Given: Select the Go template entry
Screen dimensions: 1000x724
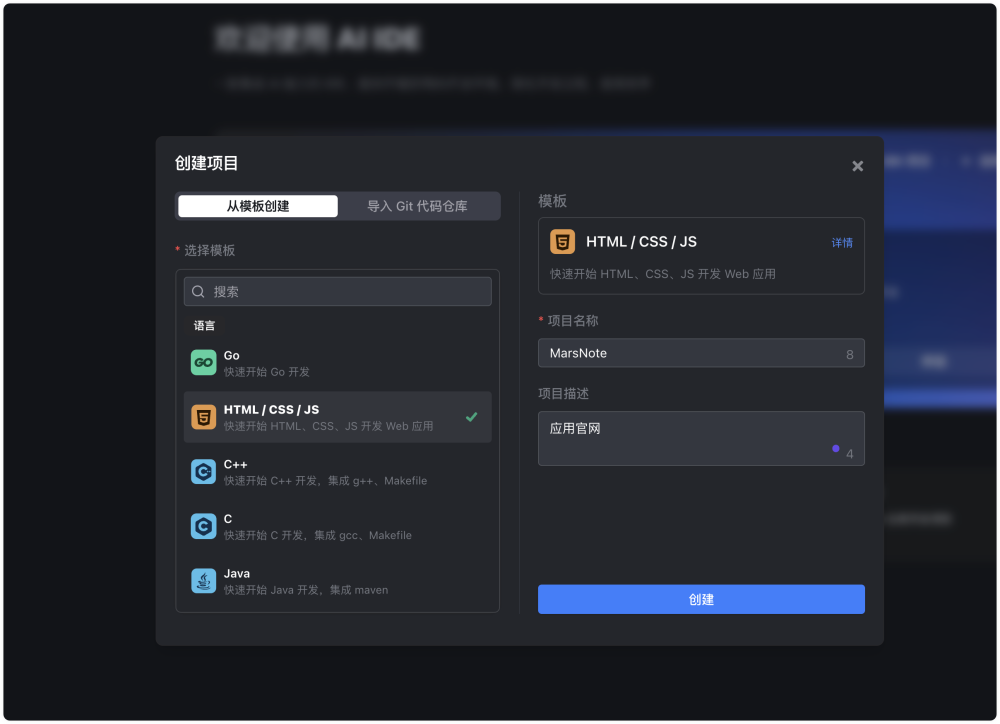Looking at the screenshot, I should (x=337, y=362).
